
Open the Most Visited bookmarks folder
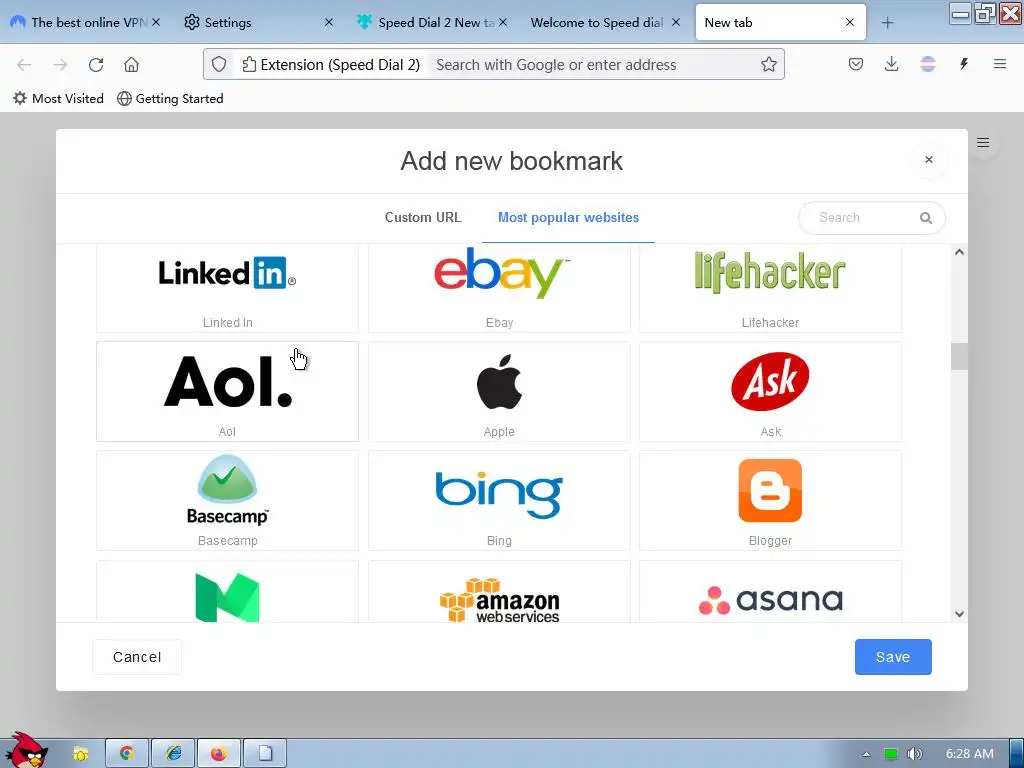point(59,99)
